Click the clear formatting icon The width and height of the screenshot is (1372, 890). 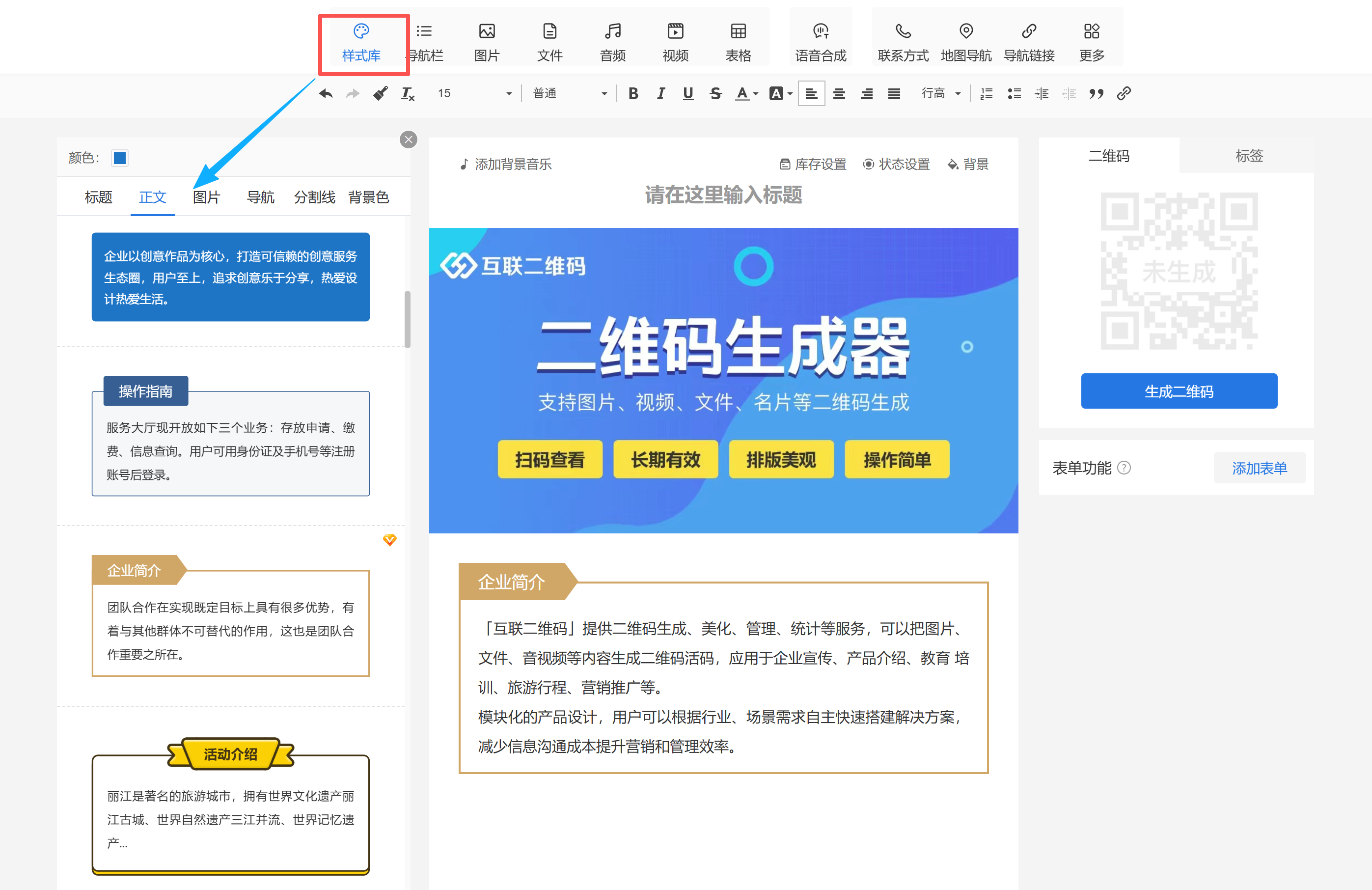pyautogui.click(x=408, y=93)
